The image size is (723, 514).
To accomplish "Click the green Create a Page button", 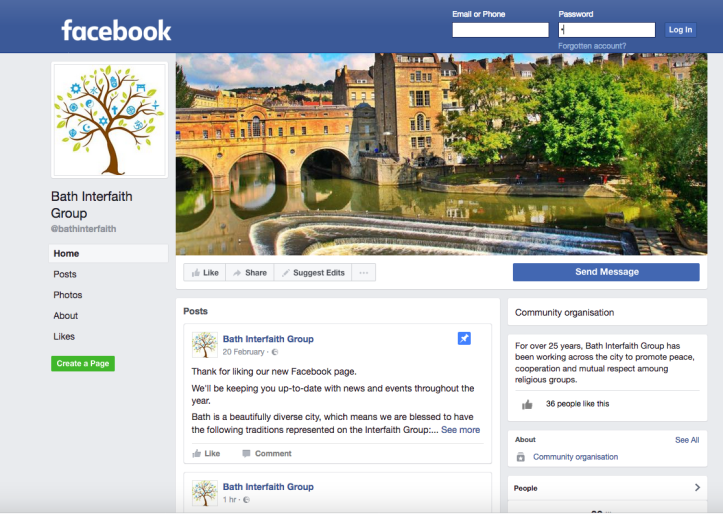I will (83, 363).
